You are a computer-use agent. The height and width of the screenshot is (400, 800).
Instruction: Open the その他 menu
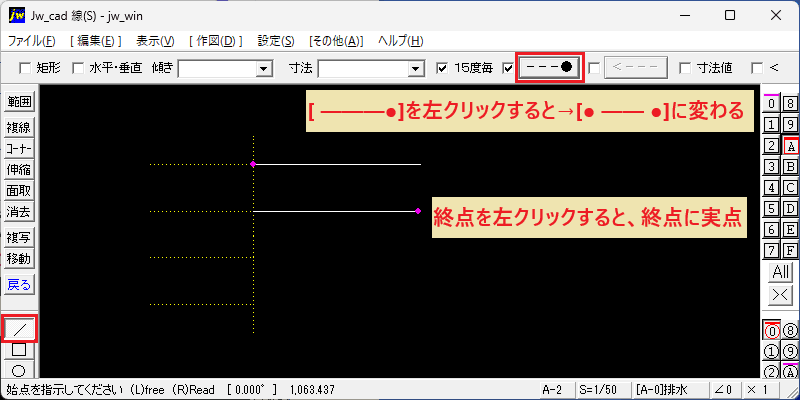[336, 41]
